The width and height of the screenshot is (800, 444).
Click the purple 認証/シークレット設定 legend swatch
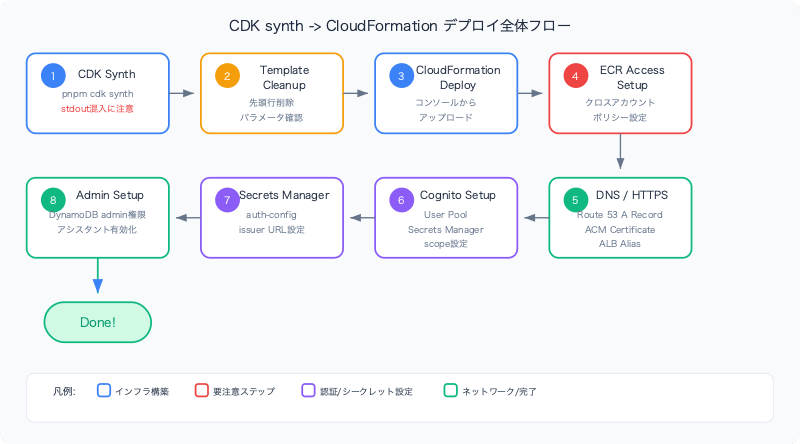pos(308,390)
